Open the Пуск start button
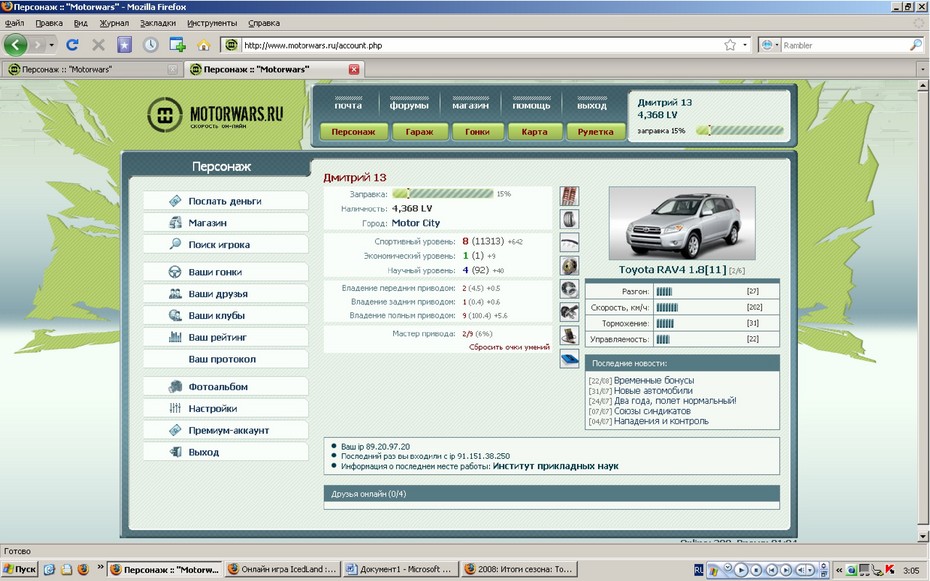Image resolution: width=930 pixels, height=581 pixels. tap(20, 569)
